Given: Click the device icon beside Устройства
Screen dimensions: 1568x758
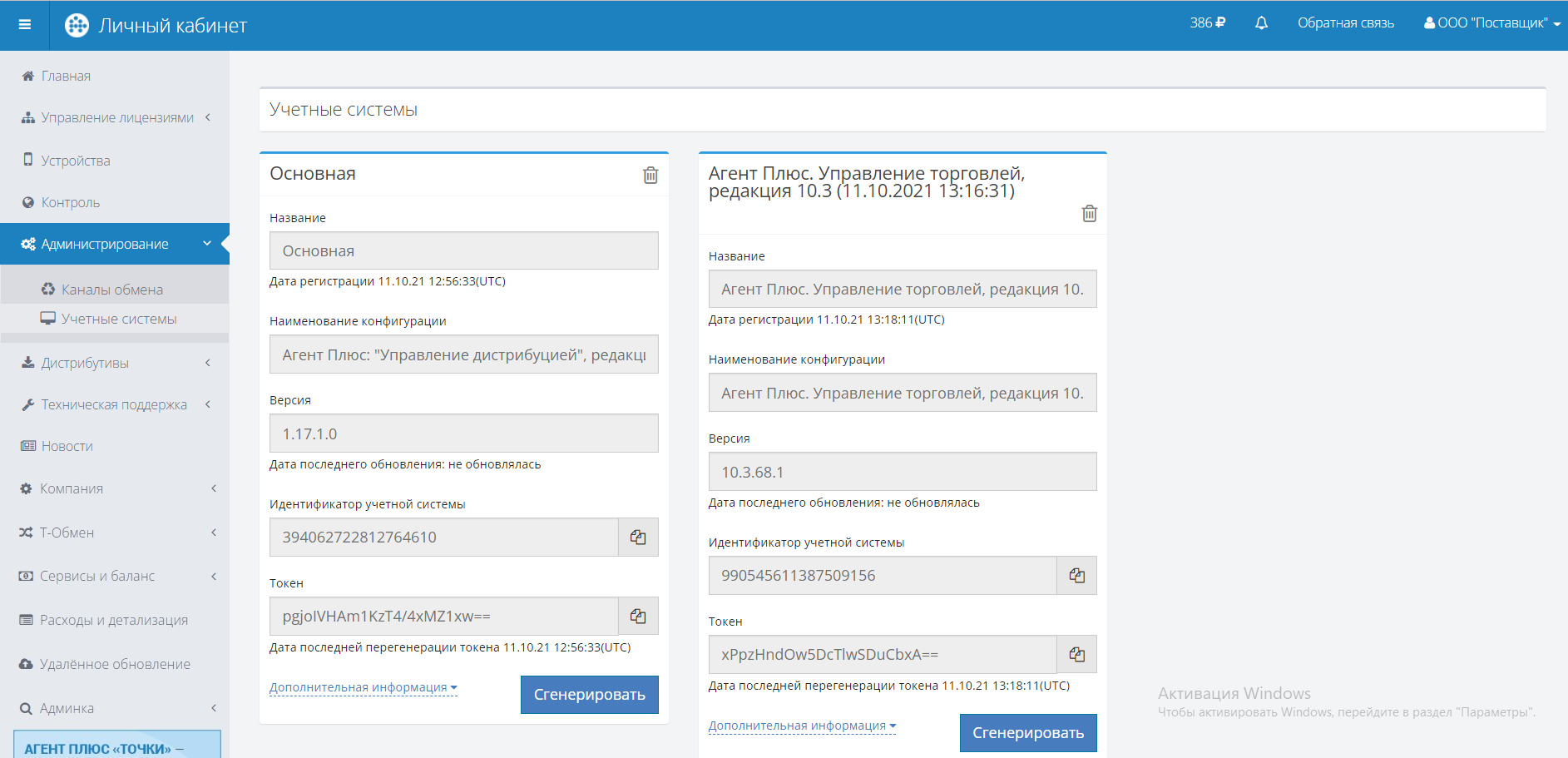Looking at the screenshot, I should click(x=28, y=160).
